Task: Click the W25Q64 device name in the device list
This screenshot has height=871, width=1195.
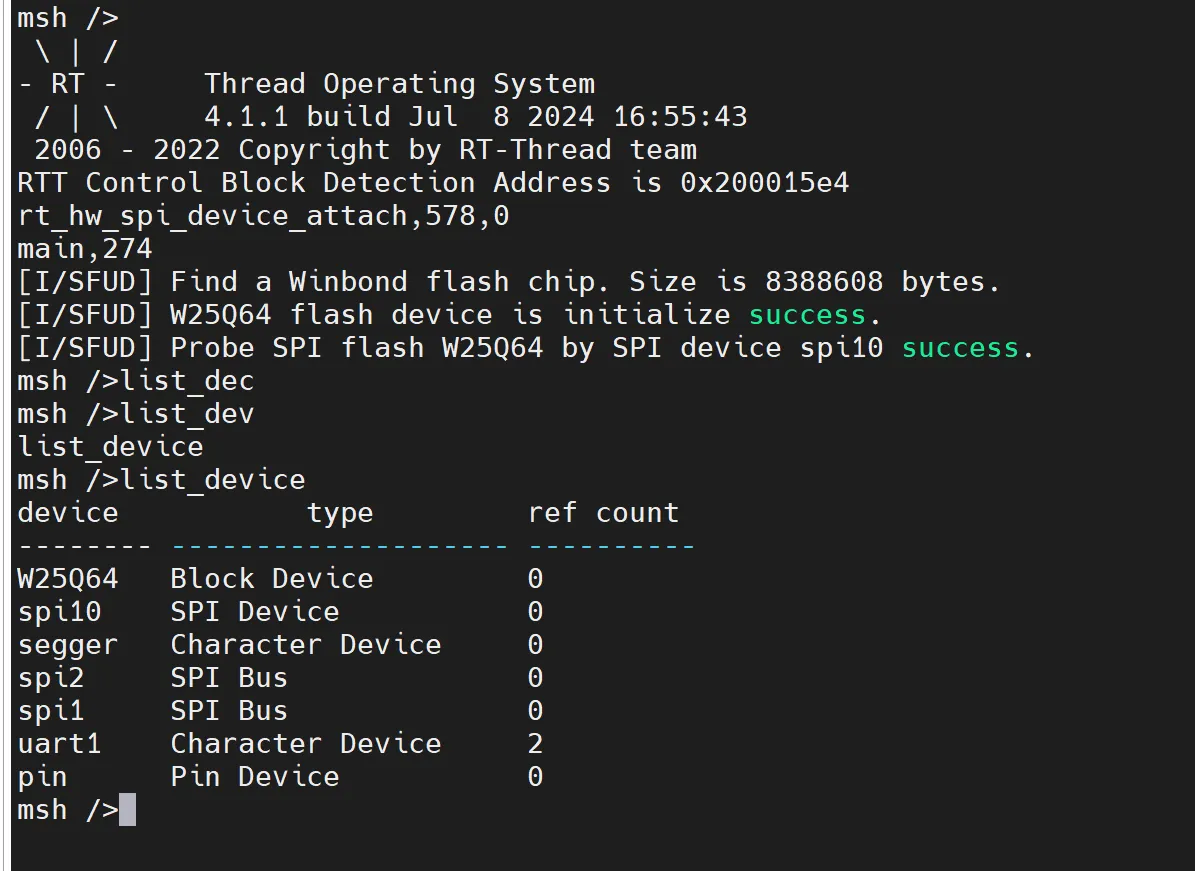Action: (x=68, y=578)
